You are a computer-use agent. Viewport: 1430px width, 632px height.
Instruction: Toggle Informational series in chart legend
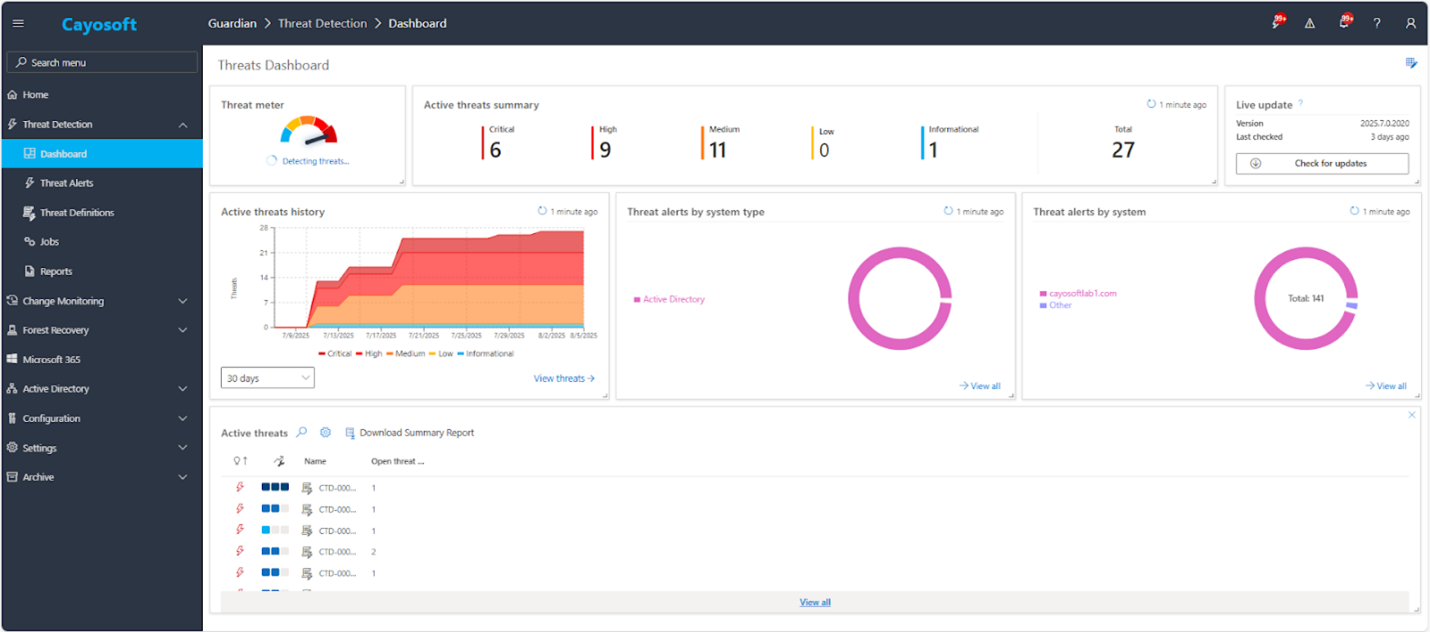(x=484, y=353)
